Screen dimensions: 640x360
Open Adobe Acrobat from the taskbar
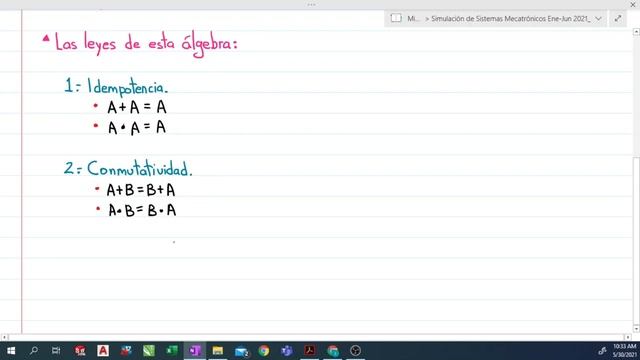click(310, 351)
